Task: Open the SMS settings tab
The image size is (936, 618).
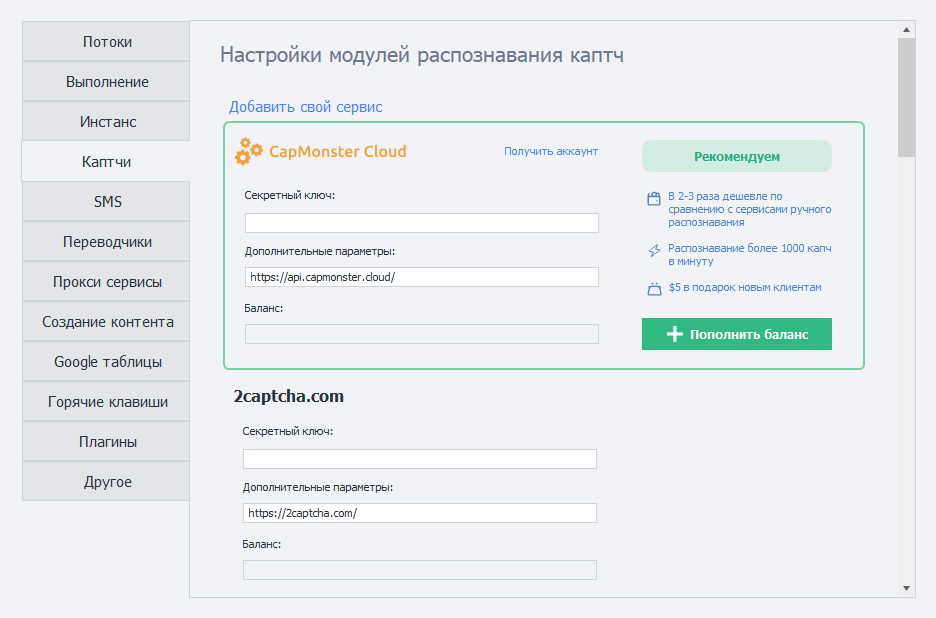Action: pos(107,202)
